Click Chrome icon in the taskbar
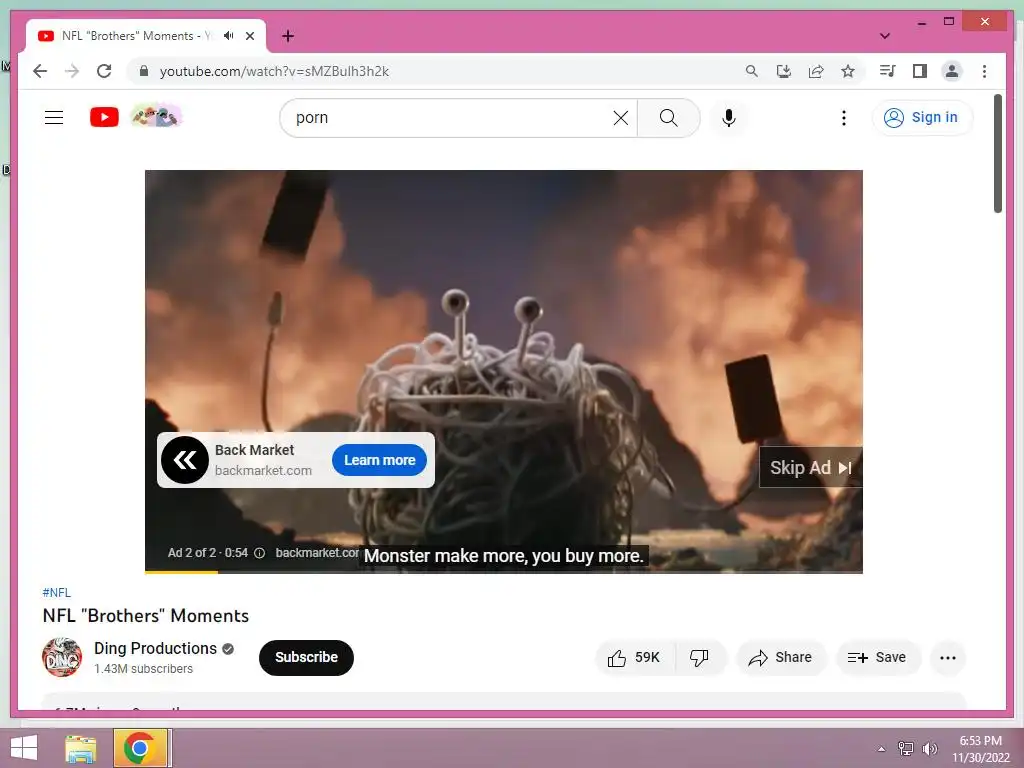 [x=140, y=748]
